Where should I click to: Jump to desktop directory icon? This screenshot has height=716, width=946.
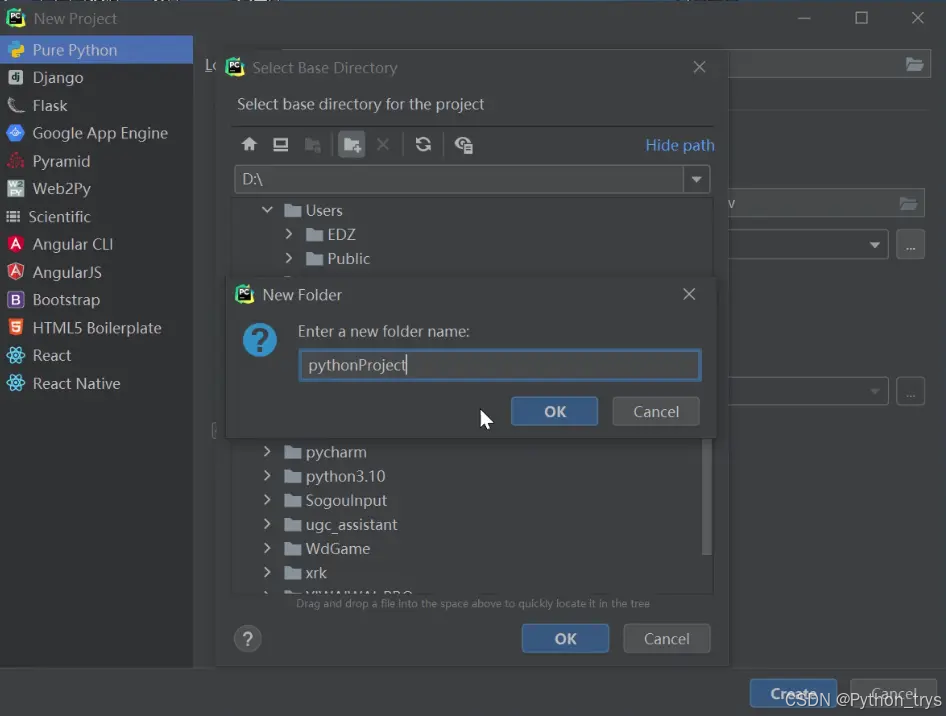coord(281,144)
